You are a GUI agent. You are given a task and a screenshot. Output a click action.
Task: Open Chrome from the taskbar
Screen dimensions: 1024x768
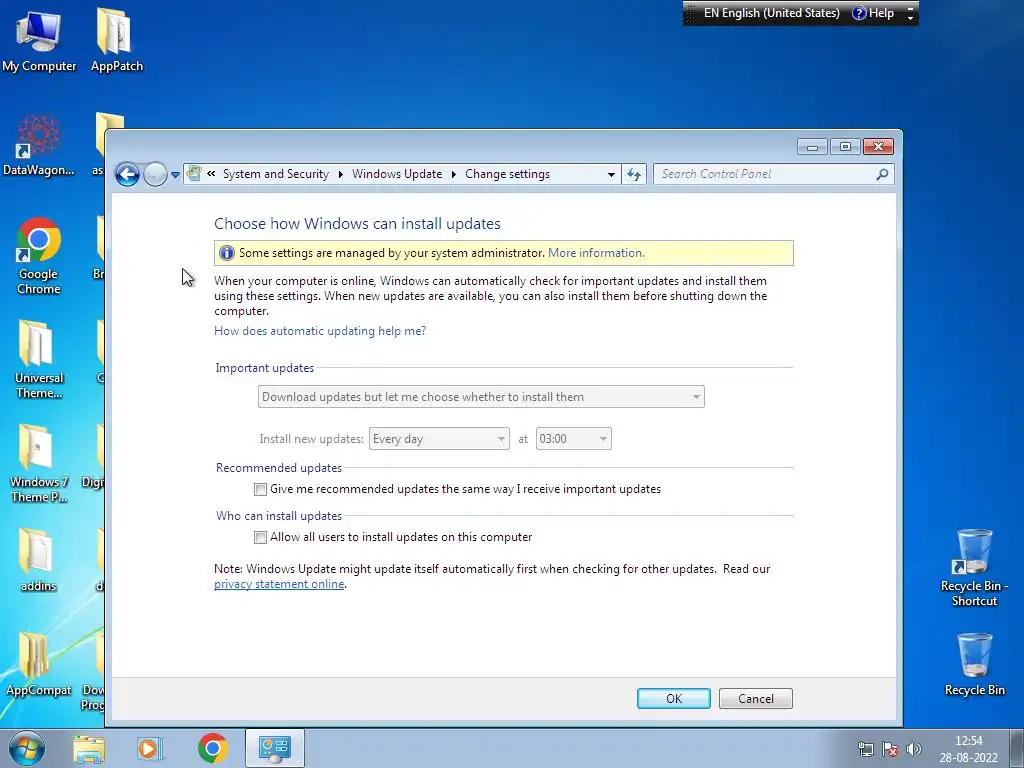[x=212, y=748]
